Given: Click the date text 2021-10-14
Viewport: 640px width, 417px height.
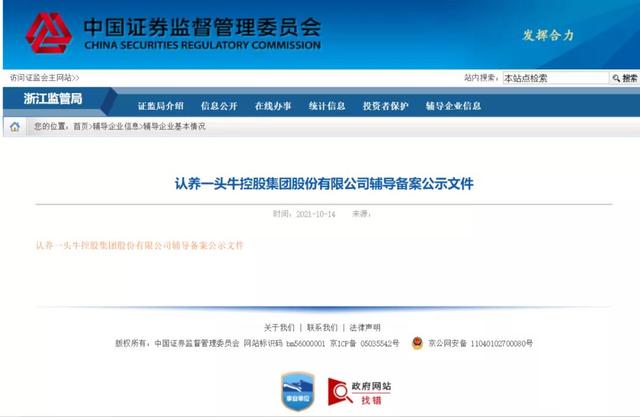Looking at the screenshot, I should [x=316, y=214].
